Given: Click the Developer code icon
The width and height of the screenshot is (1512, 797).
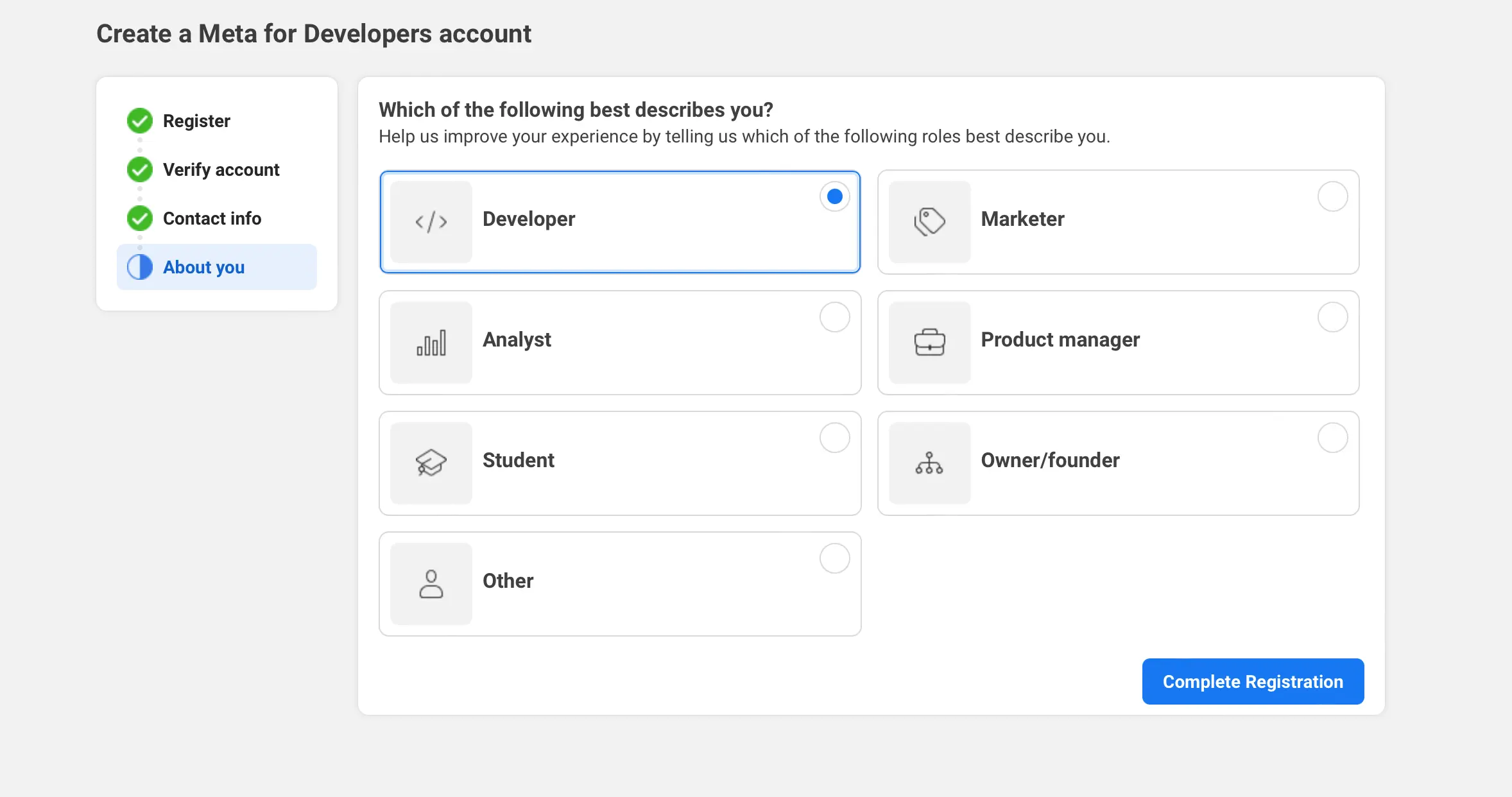Looking at the screenshot, I should click(430, 222).
